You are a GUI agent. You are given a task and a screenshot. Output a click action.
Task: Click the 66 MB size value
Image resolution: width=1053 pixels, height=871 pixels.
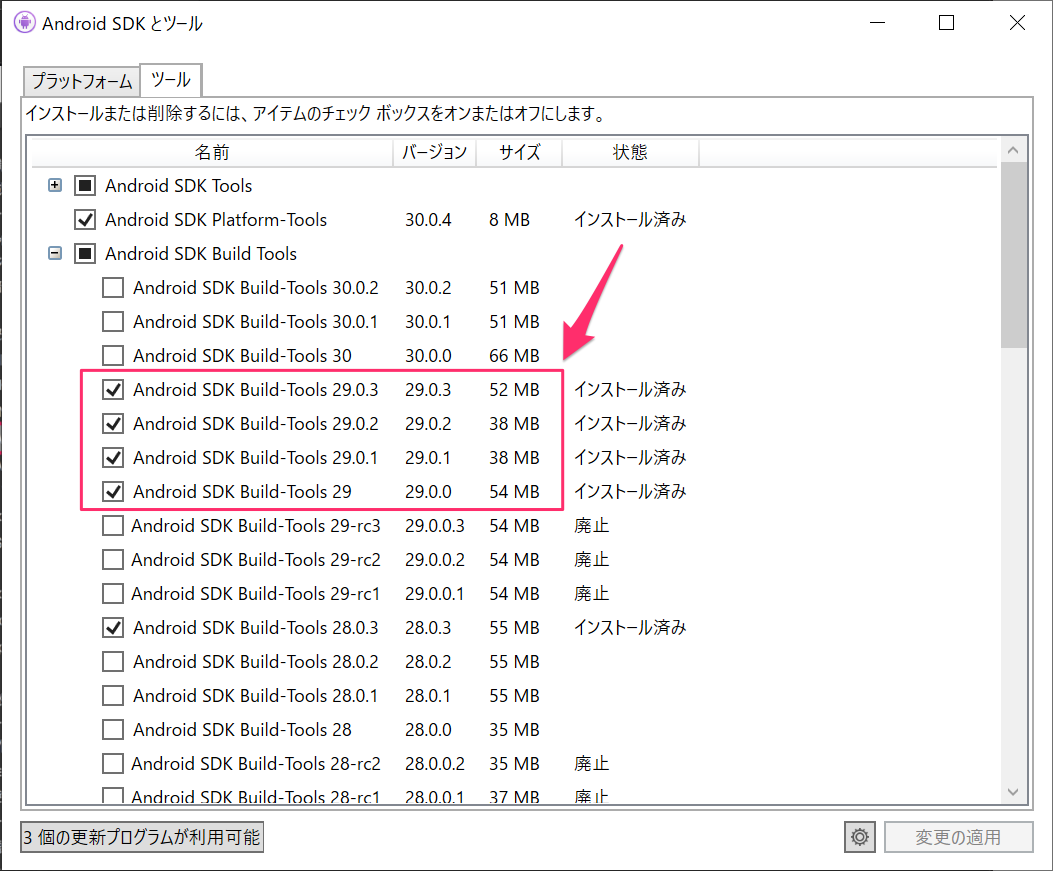(514, 355)
